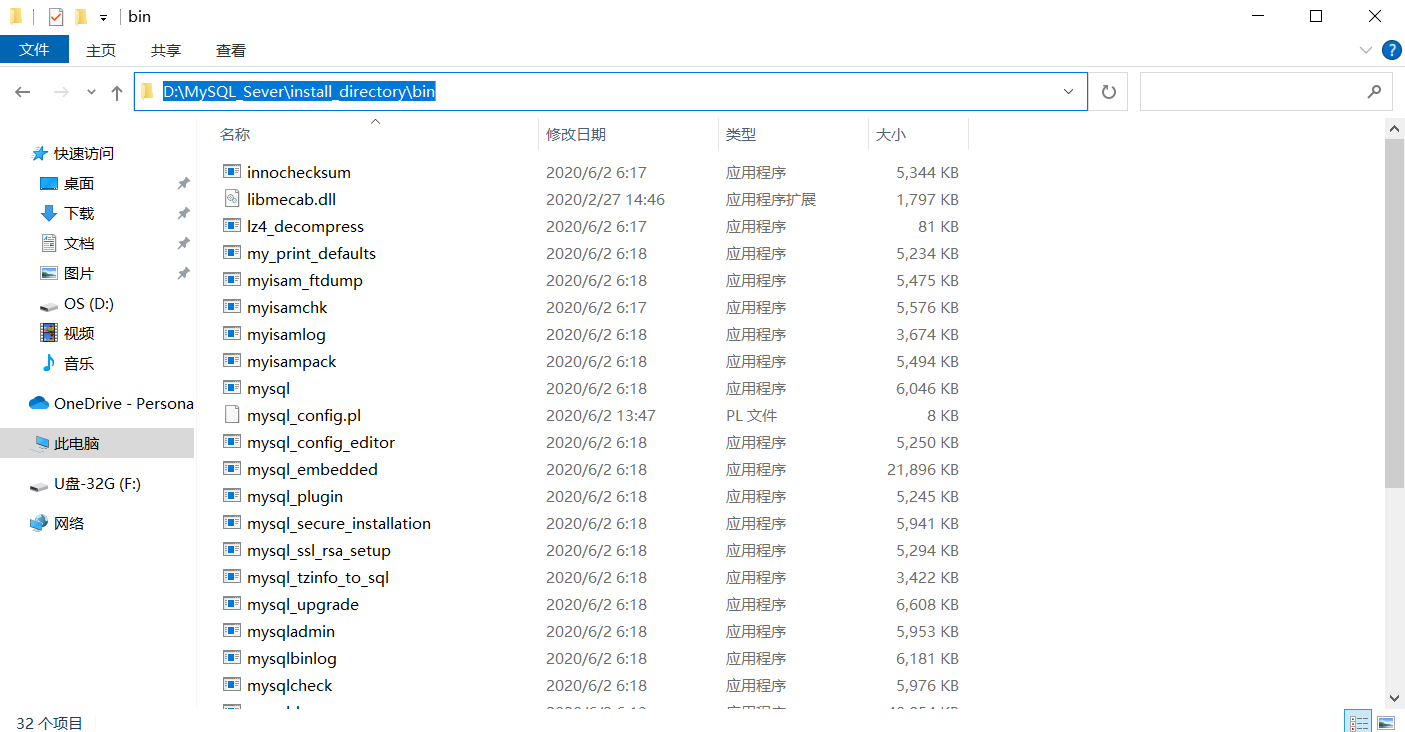Click the Back navigation arrow

(23, 92)
